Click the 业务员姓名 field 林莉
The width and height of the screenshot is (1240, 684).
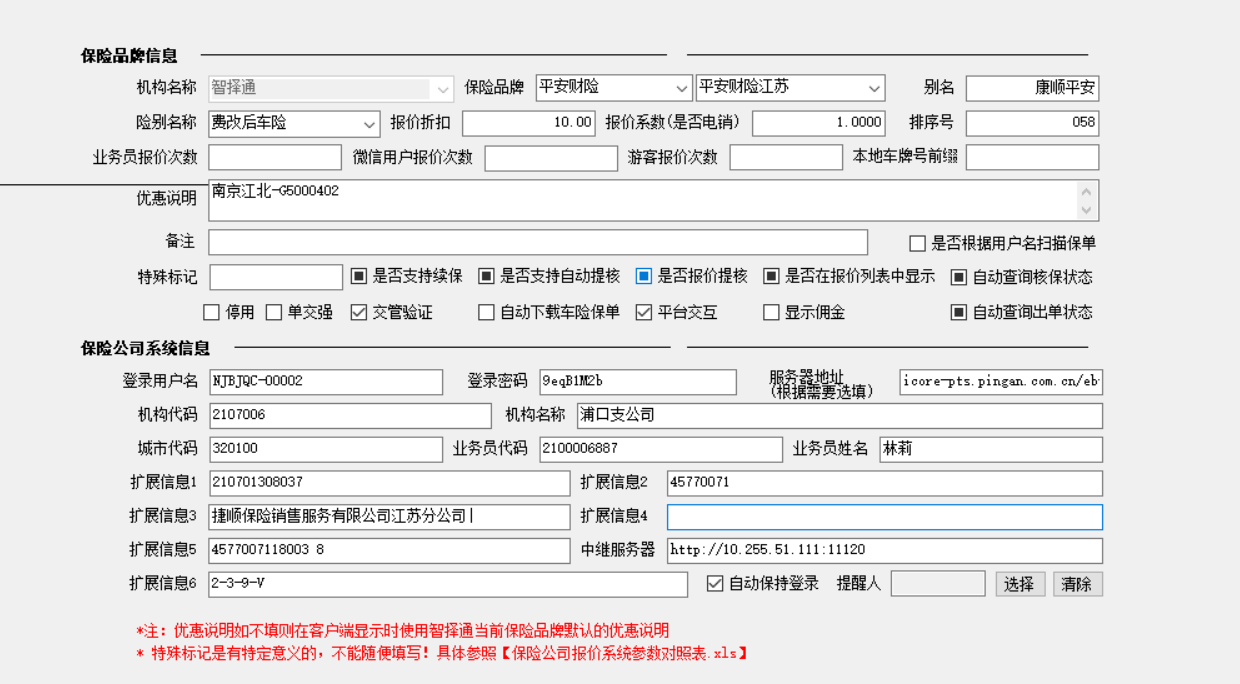(x=991, y=449)
